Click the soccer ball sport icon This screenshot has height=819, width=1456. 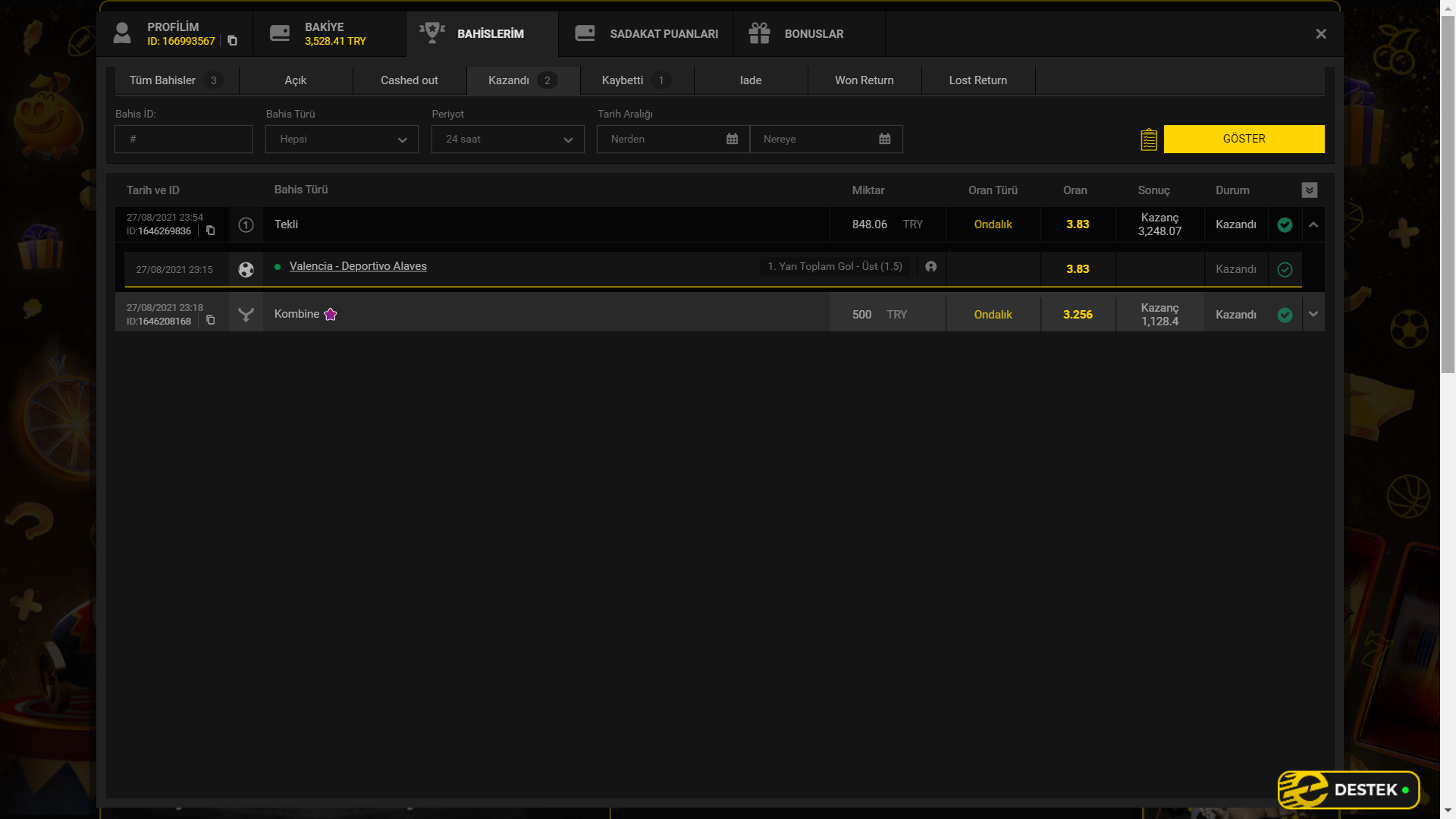[246, 269]
